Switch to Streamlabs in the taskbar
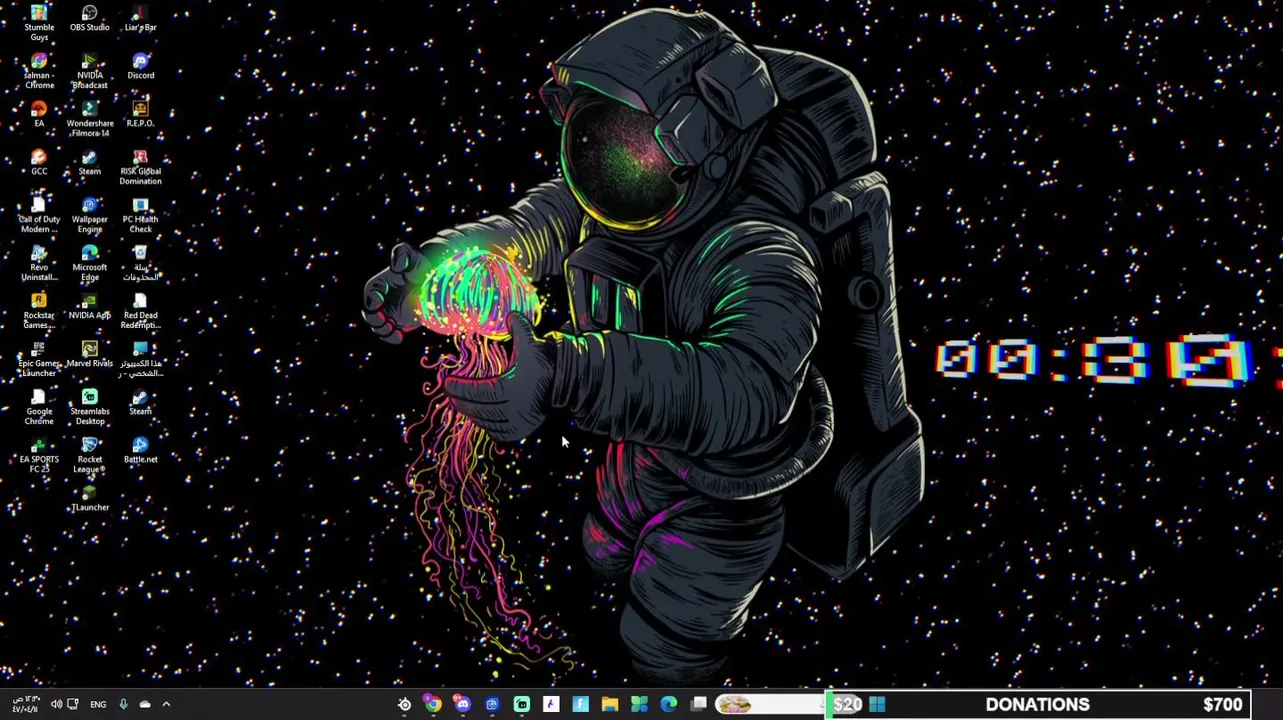The height and width of the screenshot is (720, 1283). tap(521, 704)
